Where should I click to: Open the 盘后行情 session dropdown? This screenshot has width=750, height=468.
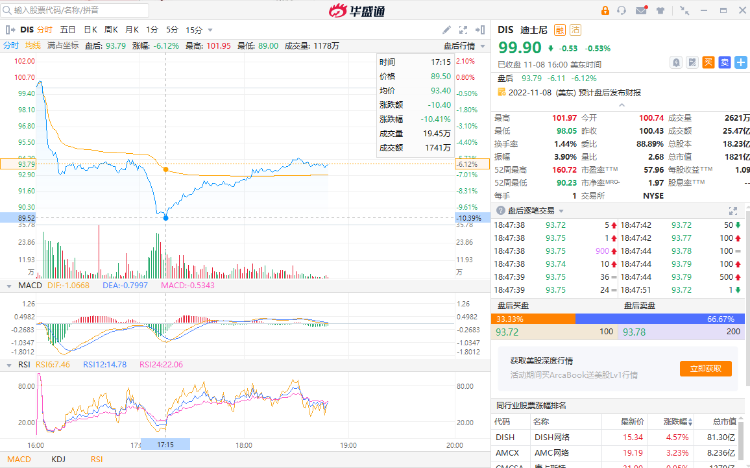point(464,46)
